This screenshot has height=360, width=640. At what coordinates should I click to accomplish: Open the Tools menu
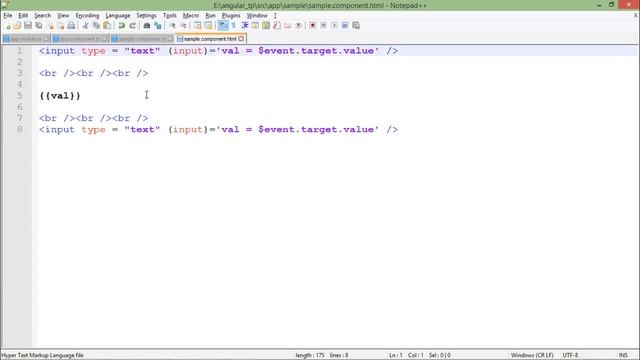169,16
